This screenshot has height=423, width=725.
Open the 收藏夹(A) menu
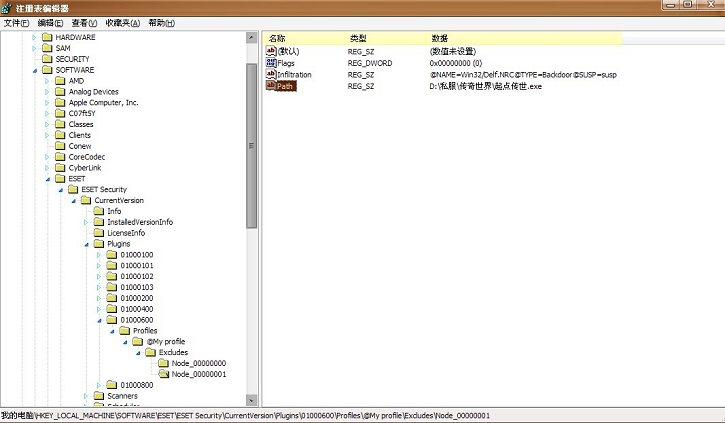[123, 23]
